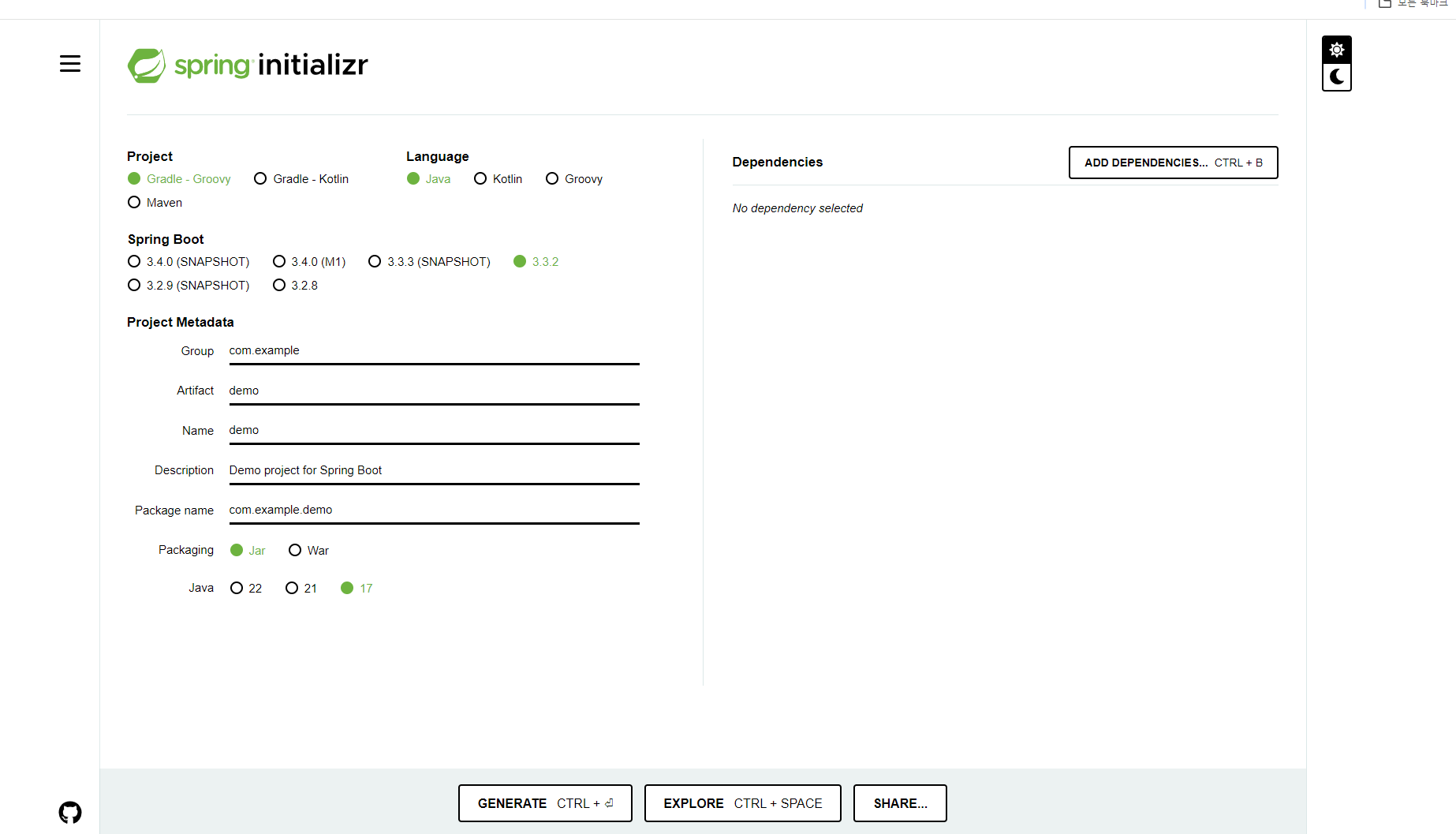
Task: Edit the Group input field
Action: point(435,351)
